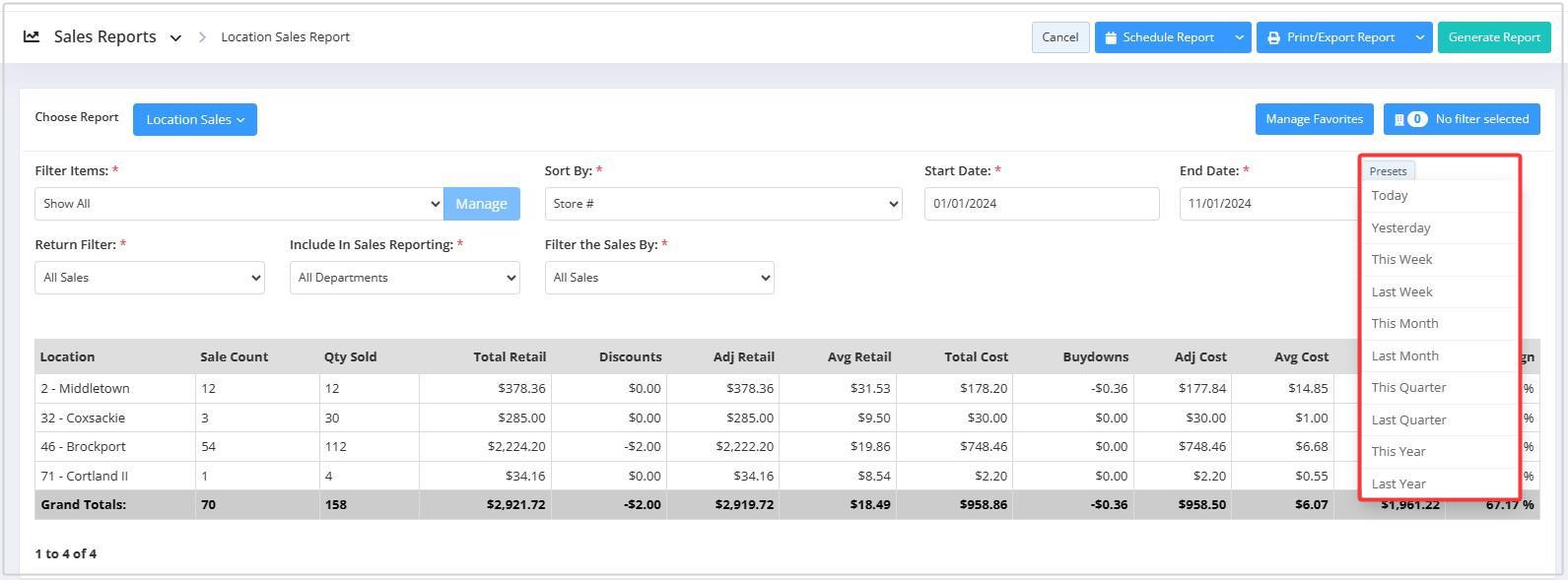Click the End Date field
Viewport: 1568px width, 580px height.
[1269, 204]
